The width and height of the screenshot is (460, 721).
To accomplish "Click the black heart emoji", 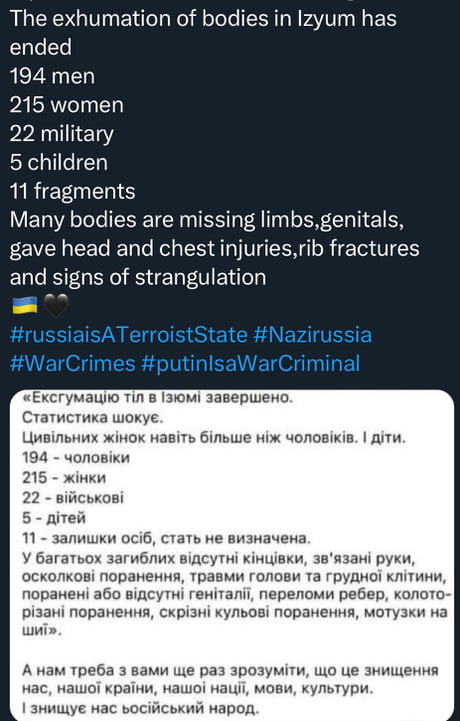I will click(56, 306).
